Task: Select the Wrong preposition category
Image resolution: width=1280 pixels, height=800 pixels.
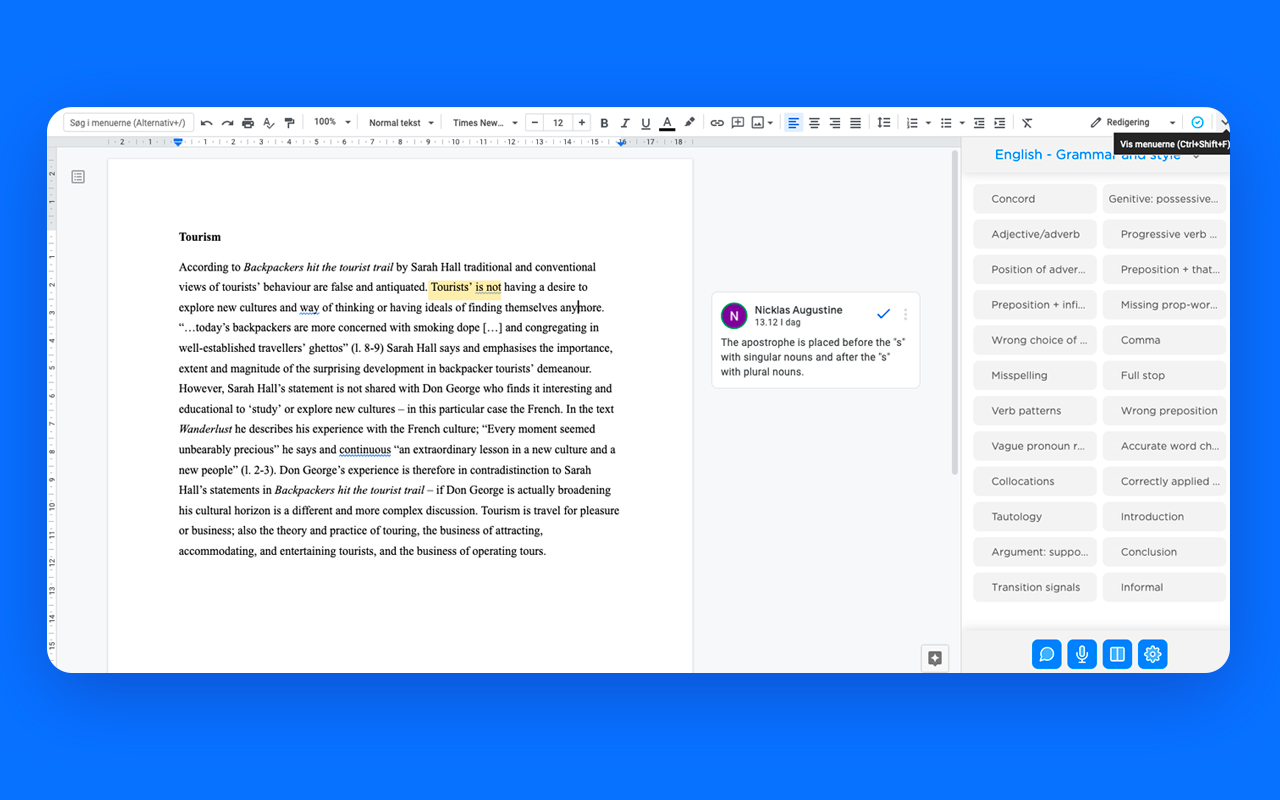Action: pos(1165,410)
